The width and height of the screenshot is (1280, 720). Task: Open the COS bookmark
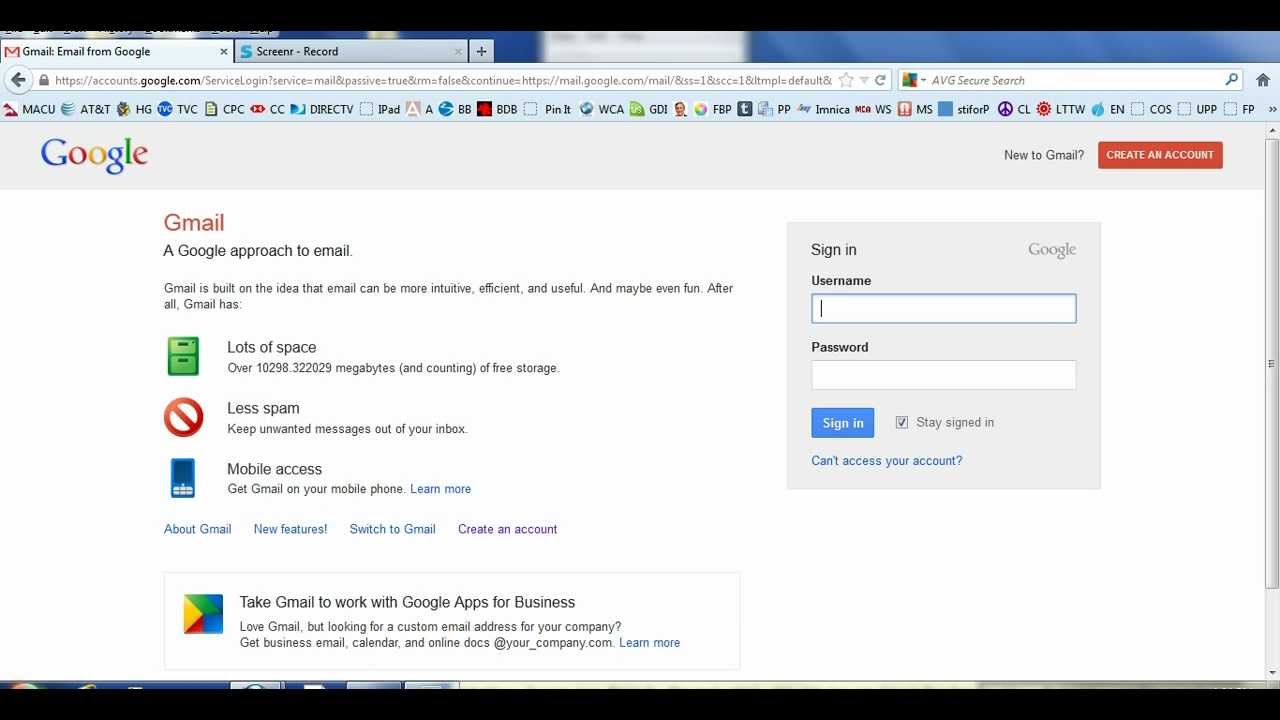pyautogui.click(x=1151, y=109)
